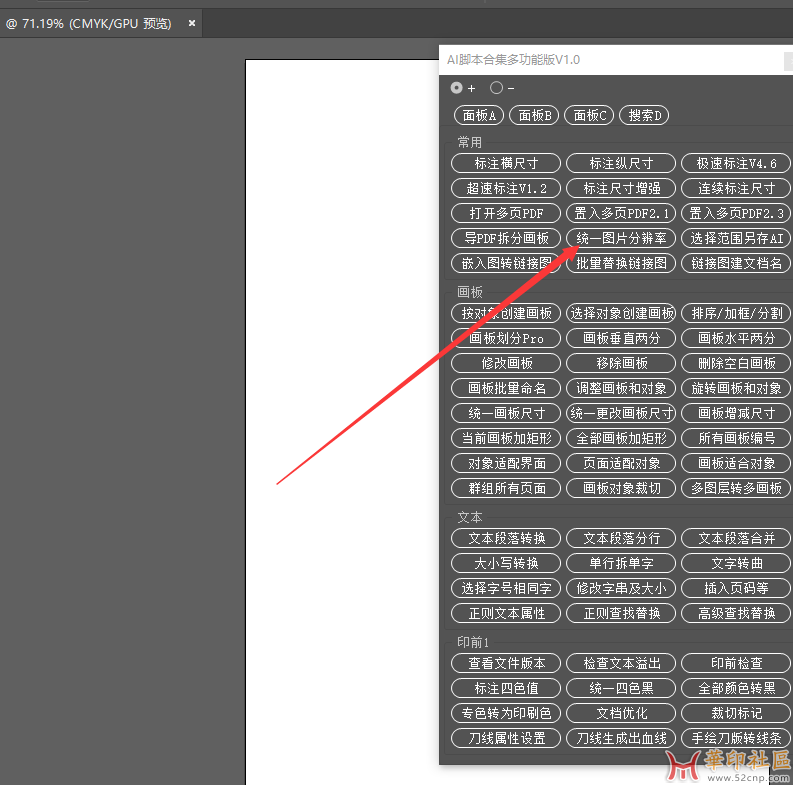The height and width of the screenshot is (785, 793).
Task: Click 当前画板加矩形 button
Action: tap(506, 438)
